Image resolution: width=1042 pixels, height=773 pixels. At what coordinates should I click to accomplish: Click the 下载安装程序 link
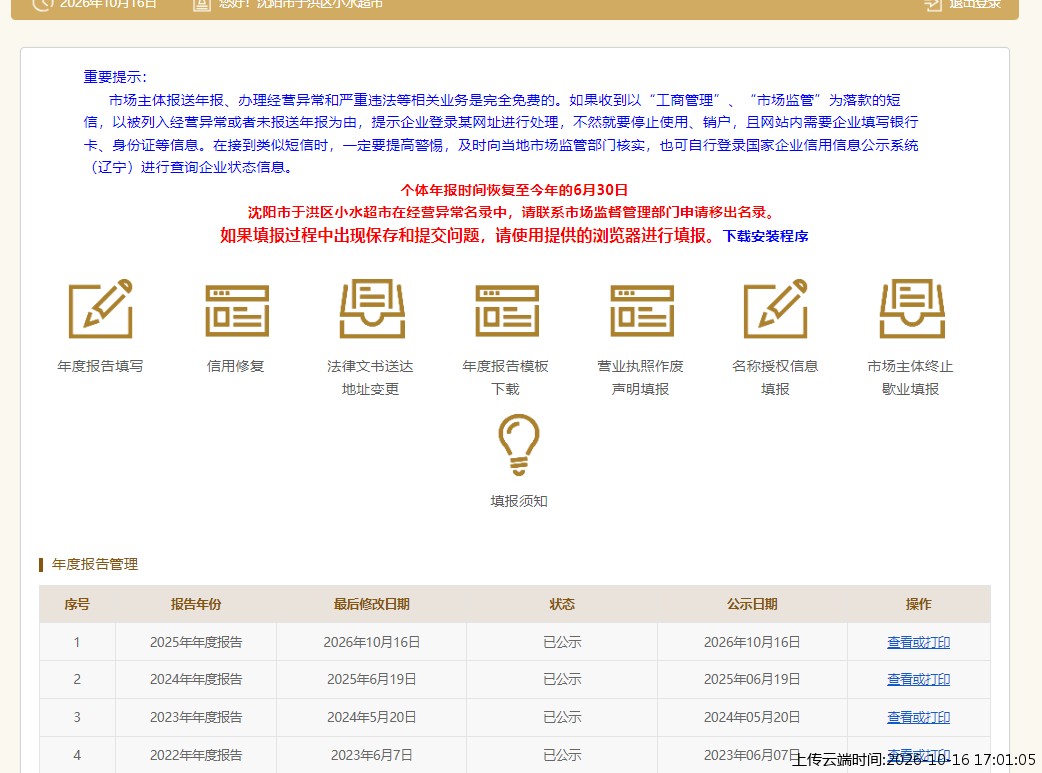click(x=766, y=236)
